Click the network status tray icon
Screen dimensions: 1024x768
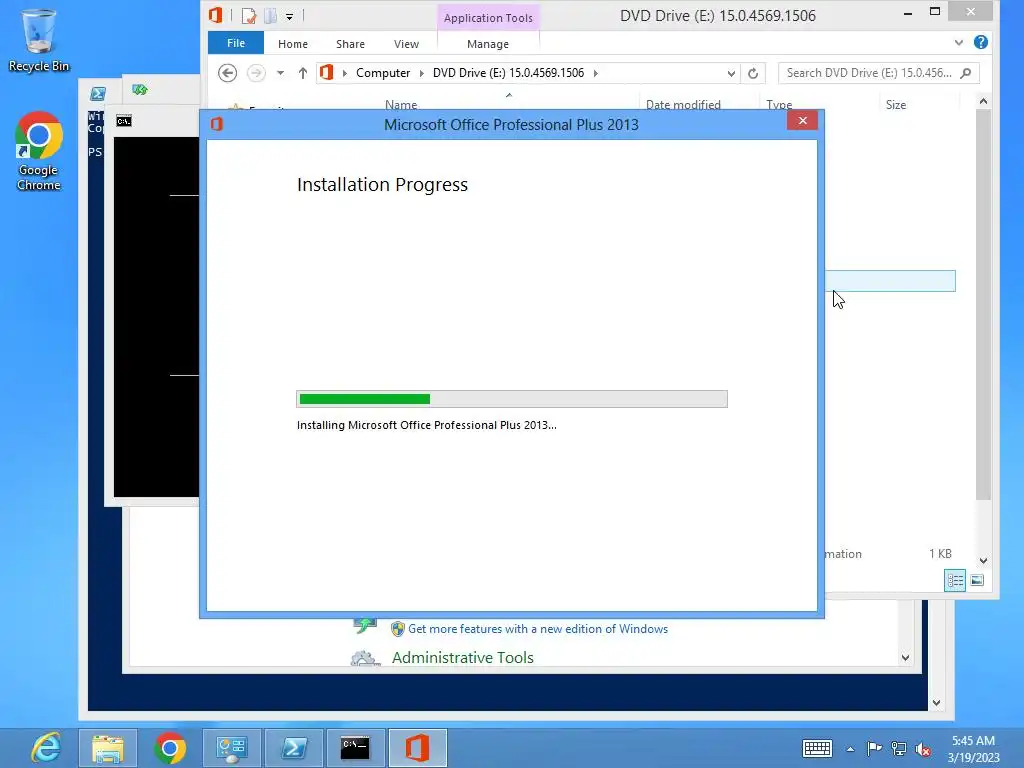tap(899, 748)
